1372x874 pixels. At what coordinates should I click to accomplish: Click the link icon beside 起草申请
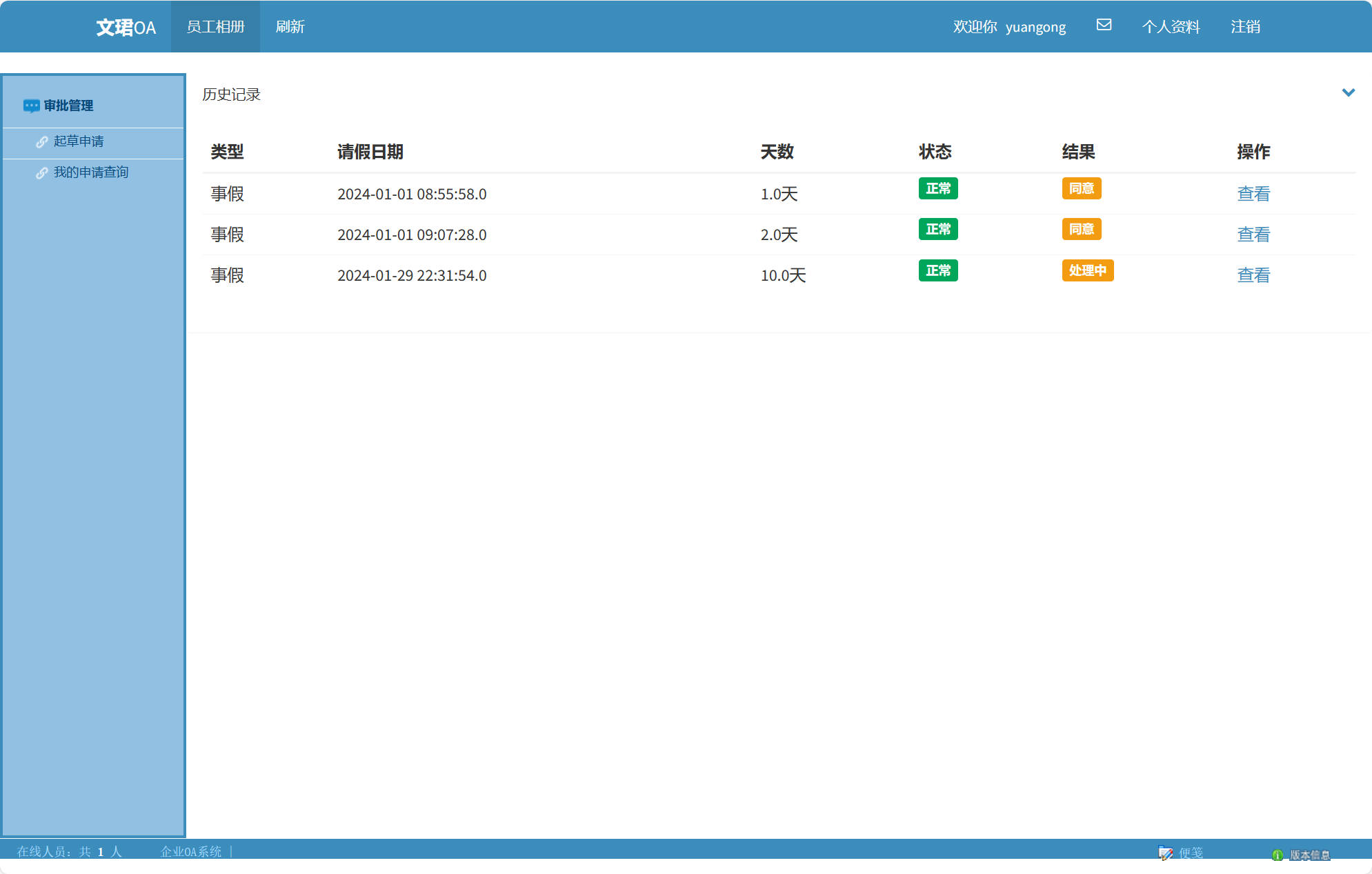[42, 141]
